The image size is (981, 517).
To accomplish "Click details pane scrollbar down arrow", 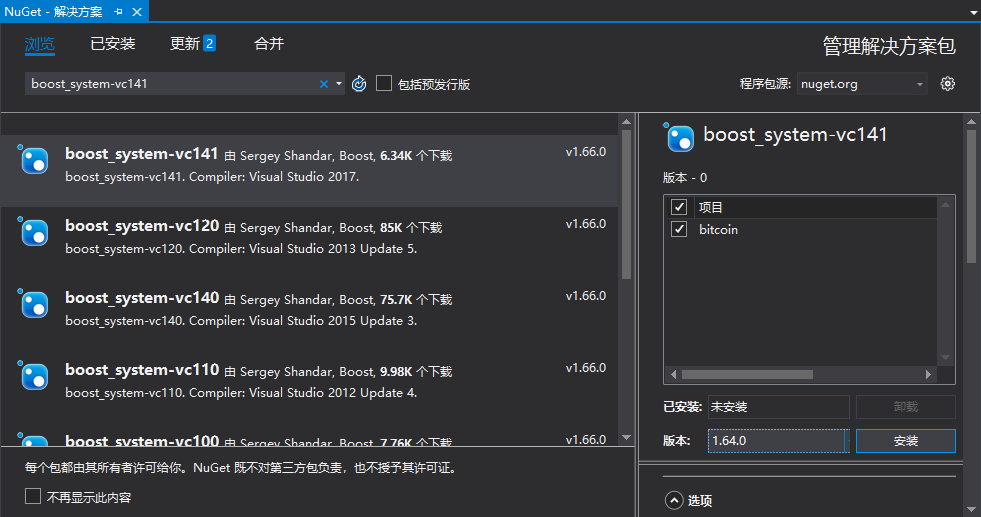I will (971, 509).
